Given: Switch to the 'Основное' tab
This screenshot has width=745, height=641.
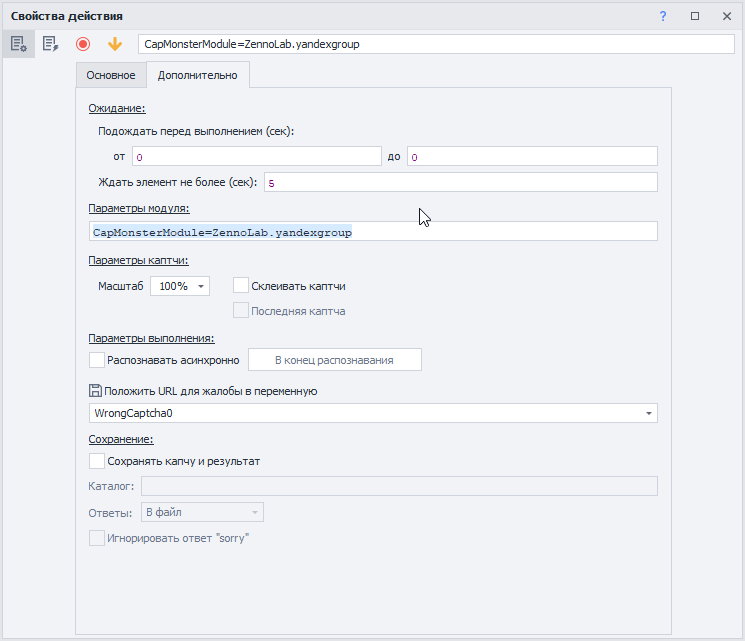Looking at the screenshot, I should pyautogui.click(x=110, y=75).
